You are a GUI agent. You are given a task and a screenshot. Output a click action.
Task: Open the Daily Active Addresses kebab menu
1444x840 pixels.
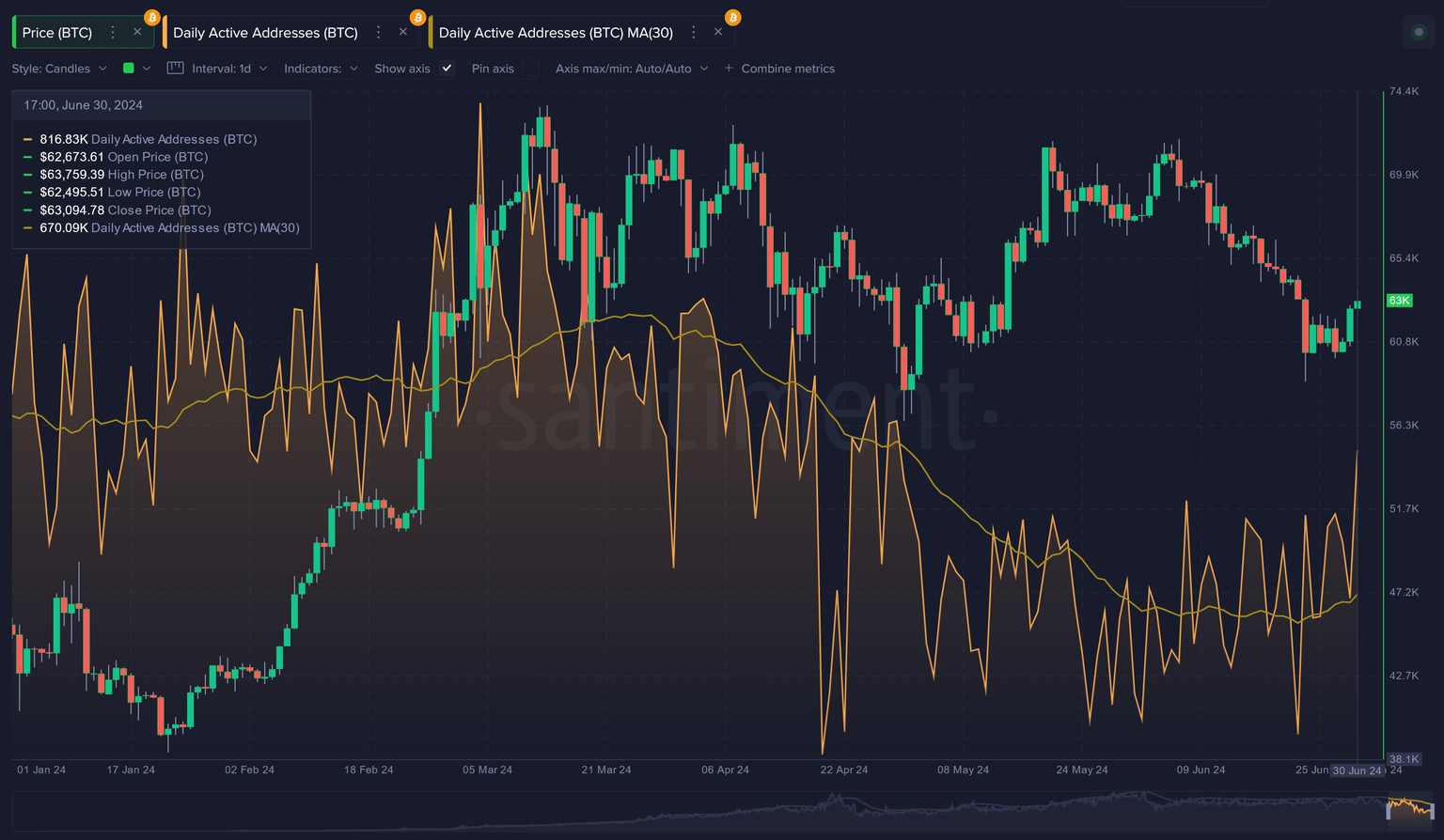(x=379, y=31)
